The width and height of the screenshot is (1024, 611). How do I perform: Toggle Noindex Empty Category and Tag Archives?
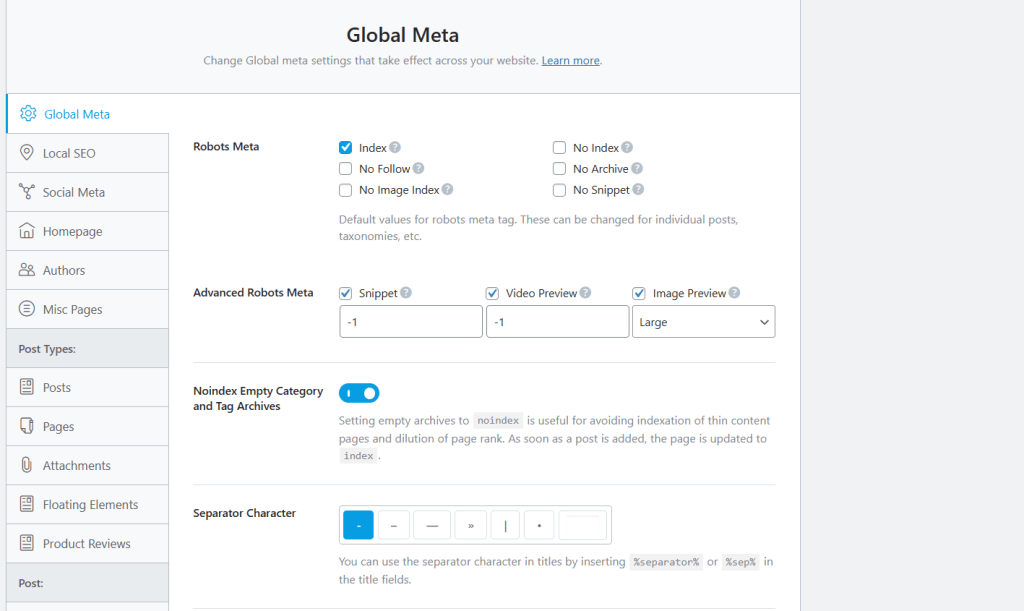click(359, 393)
